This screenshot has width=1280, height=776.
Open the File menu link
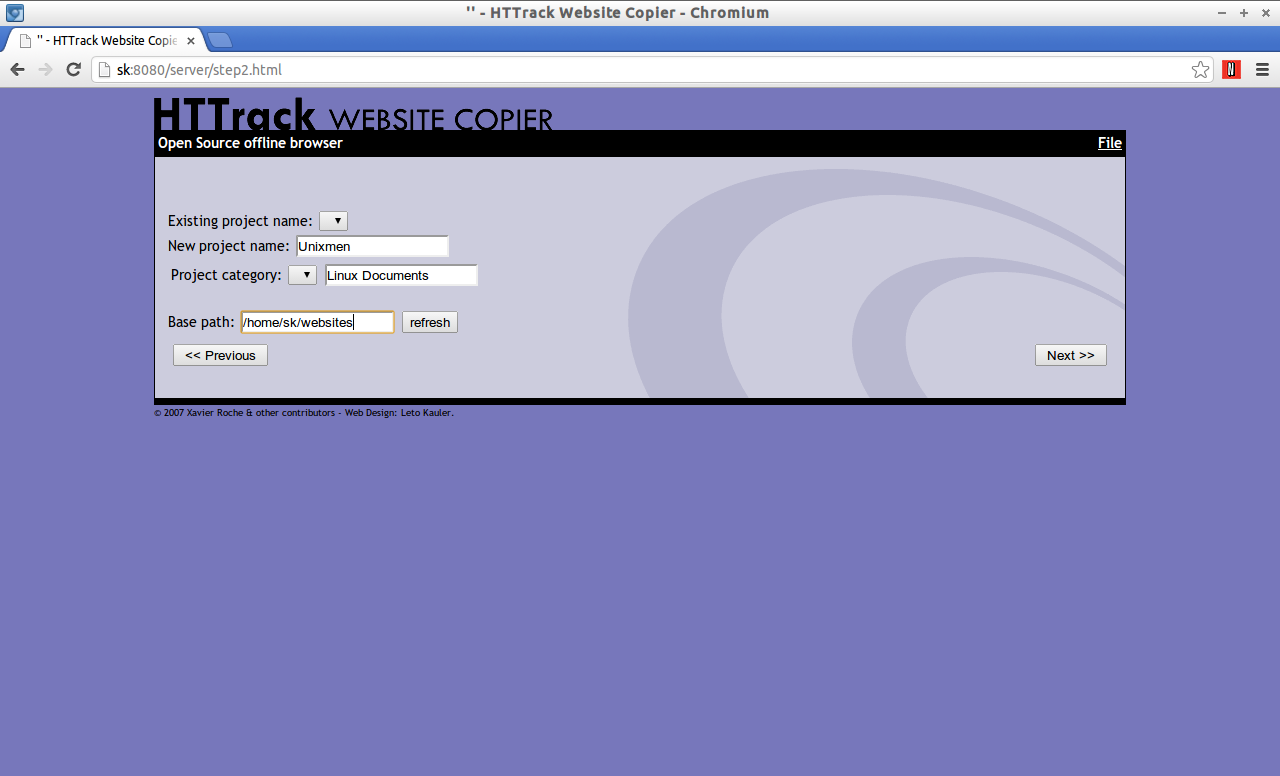(x=1110, y=143)
